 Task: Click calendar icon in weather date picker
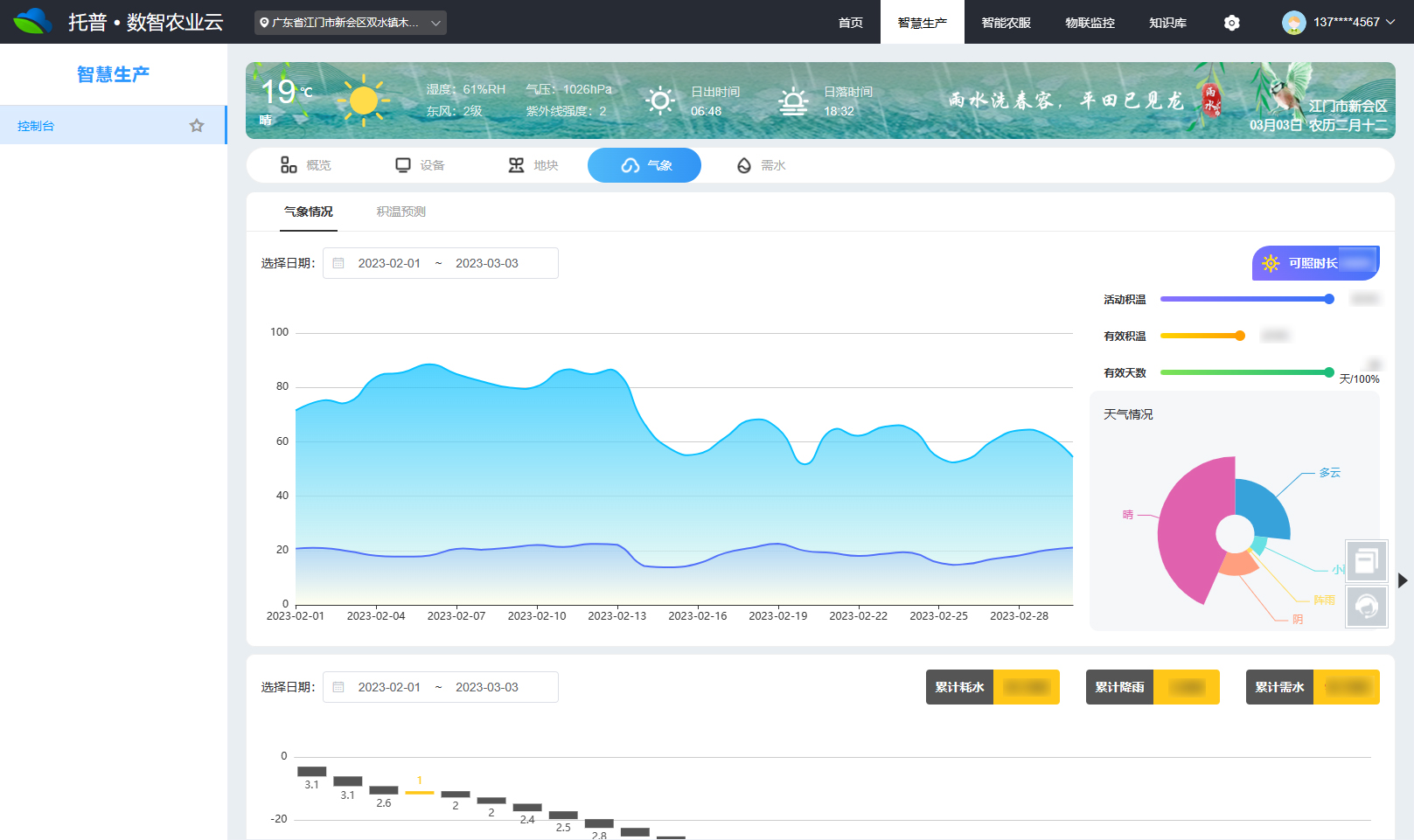[339, 263]
